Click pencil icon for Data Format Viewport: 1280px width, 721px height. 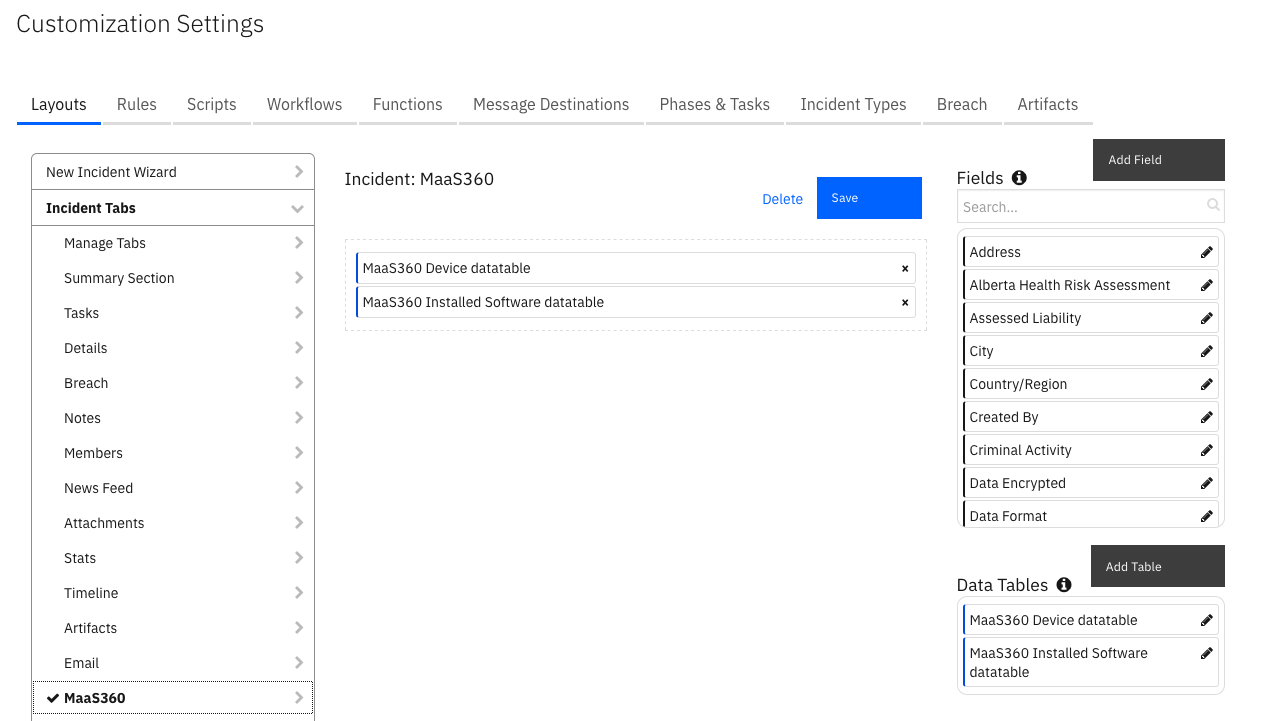[x=1207, y=517]
